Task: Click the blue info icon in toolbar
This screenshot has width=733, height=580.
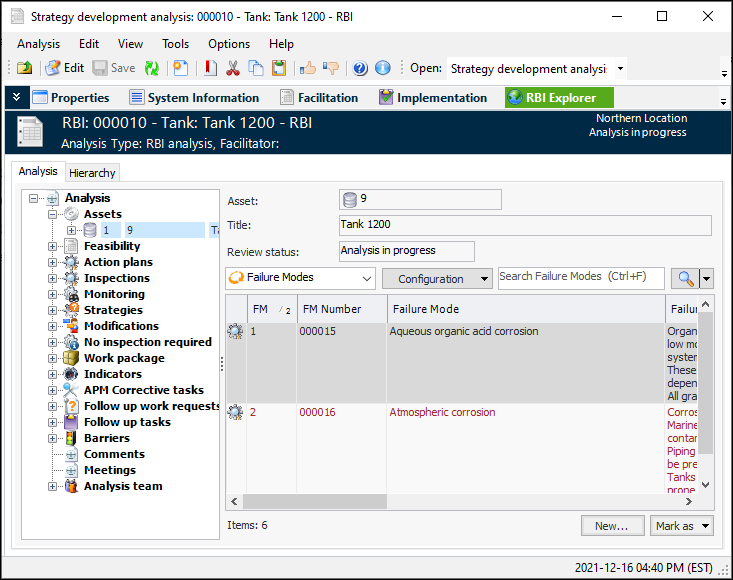Action: 382,68
